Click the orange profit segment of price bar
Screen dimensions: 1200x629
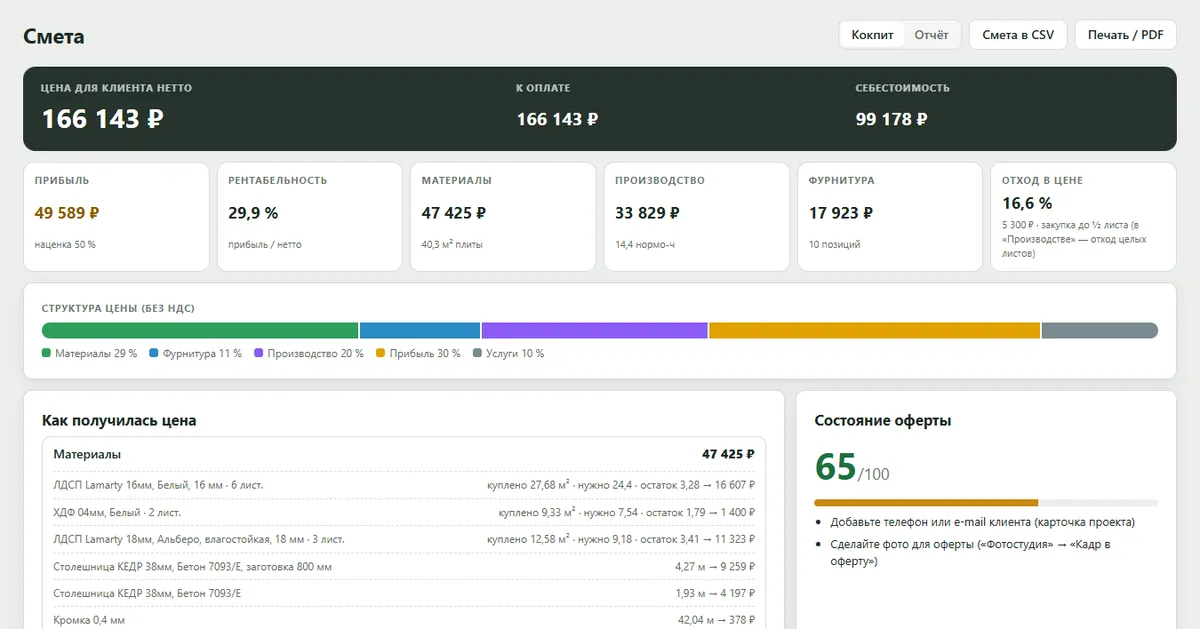coord(875,330)
